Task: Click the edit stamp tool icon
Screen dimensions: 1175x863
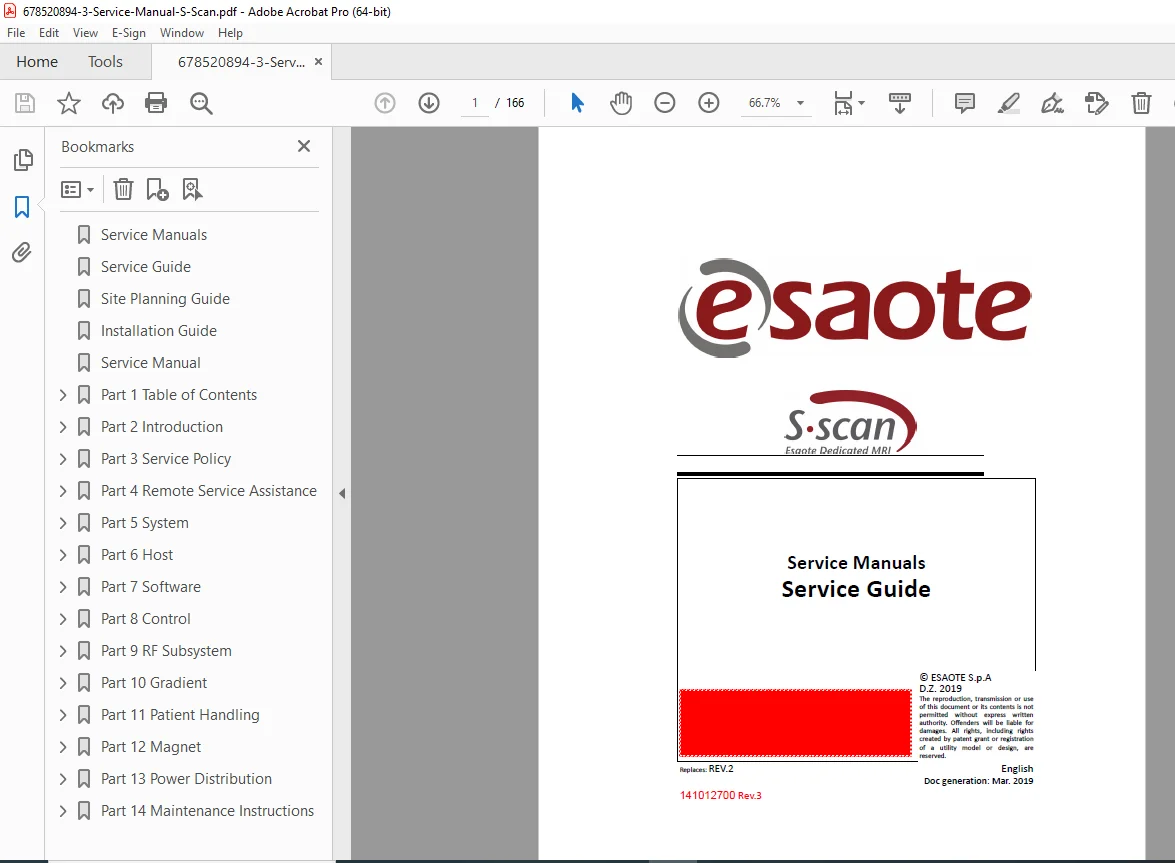Action: pyautogui.click(x=1096, y=103)
